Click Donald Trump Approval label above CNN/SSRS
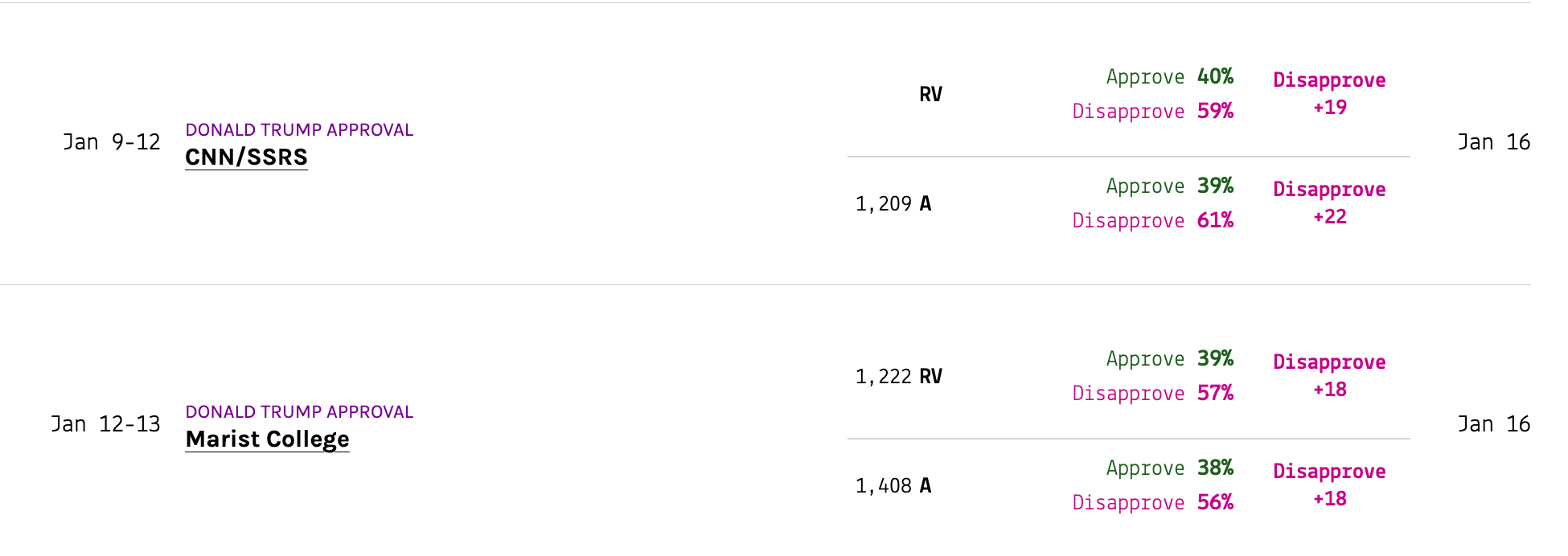 pyautogui.click(x=299, y=130)
